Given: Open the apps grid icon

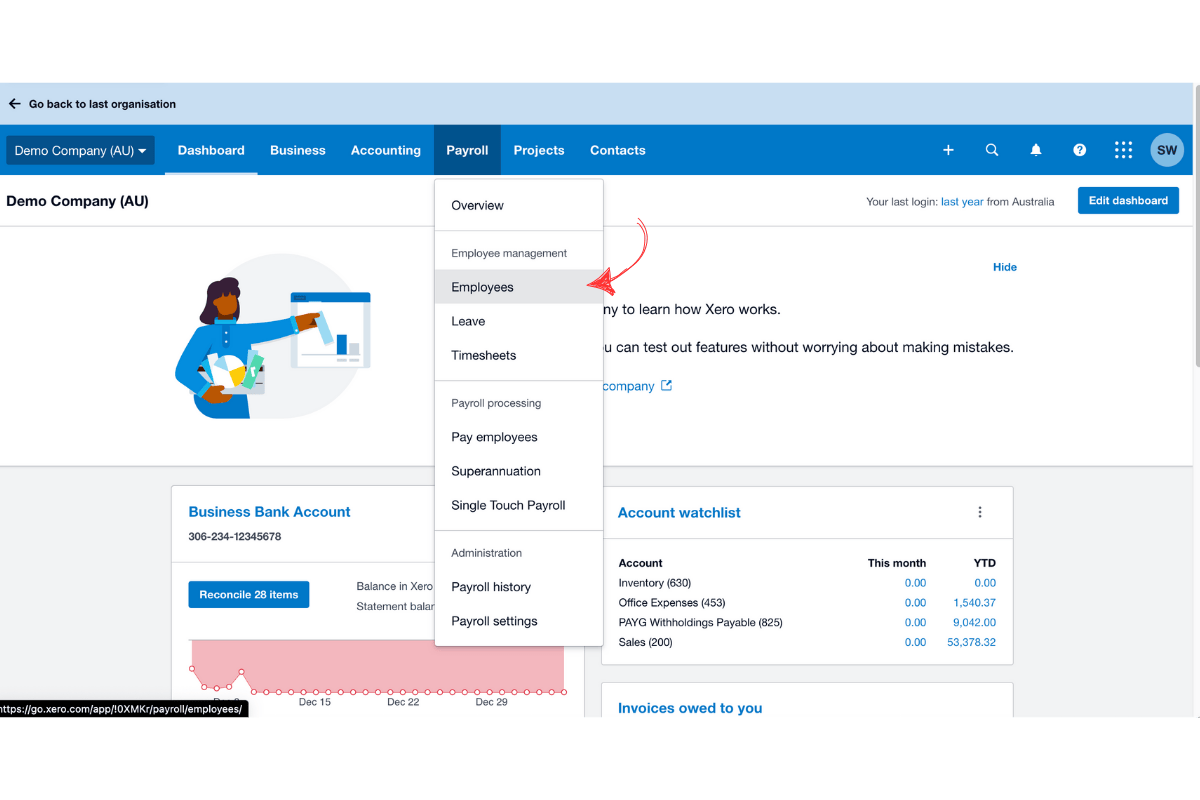Looking at the screenshot, I should [1123, 149].
